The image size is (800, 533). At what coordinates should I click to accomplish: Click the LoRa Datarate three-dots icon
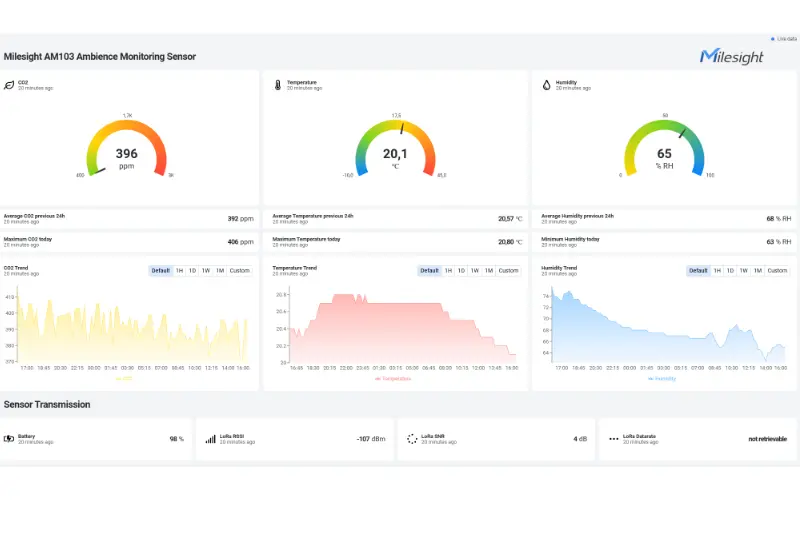point(614,439)
